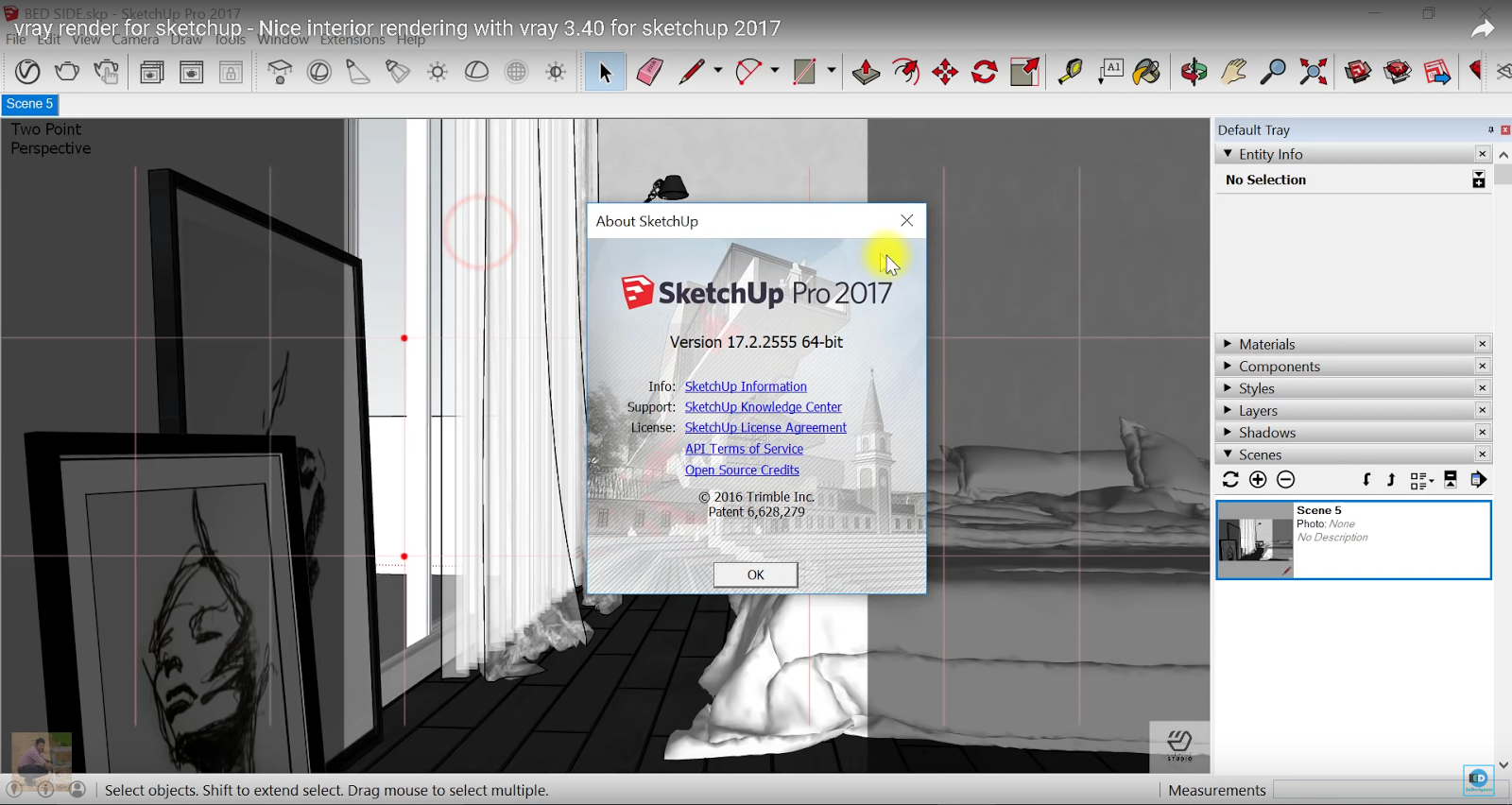Select the Text label tool

(1110, 72)
